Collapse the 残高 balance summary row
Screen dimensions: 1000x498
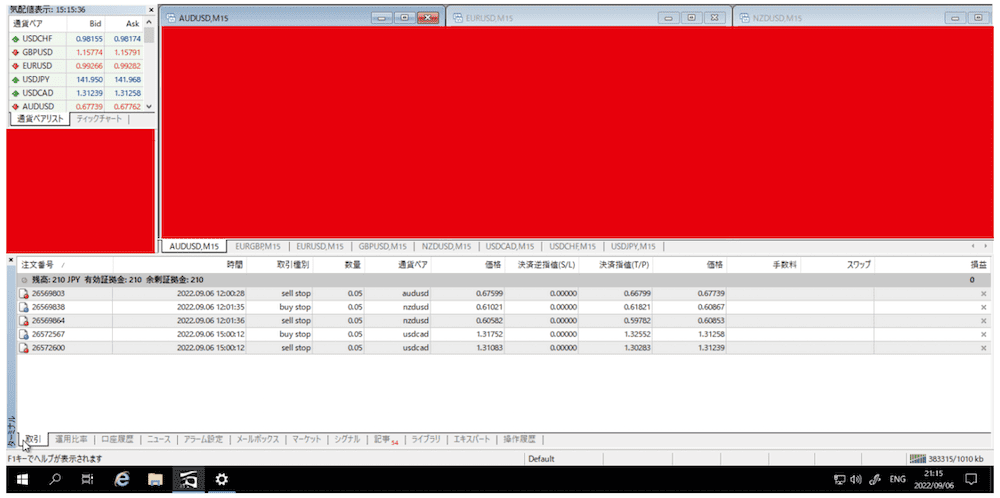pyautogui.click(x=24, y=280)
